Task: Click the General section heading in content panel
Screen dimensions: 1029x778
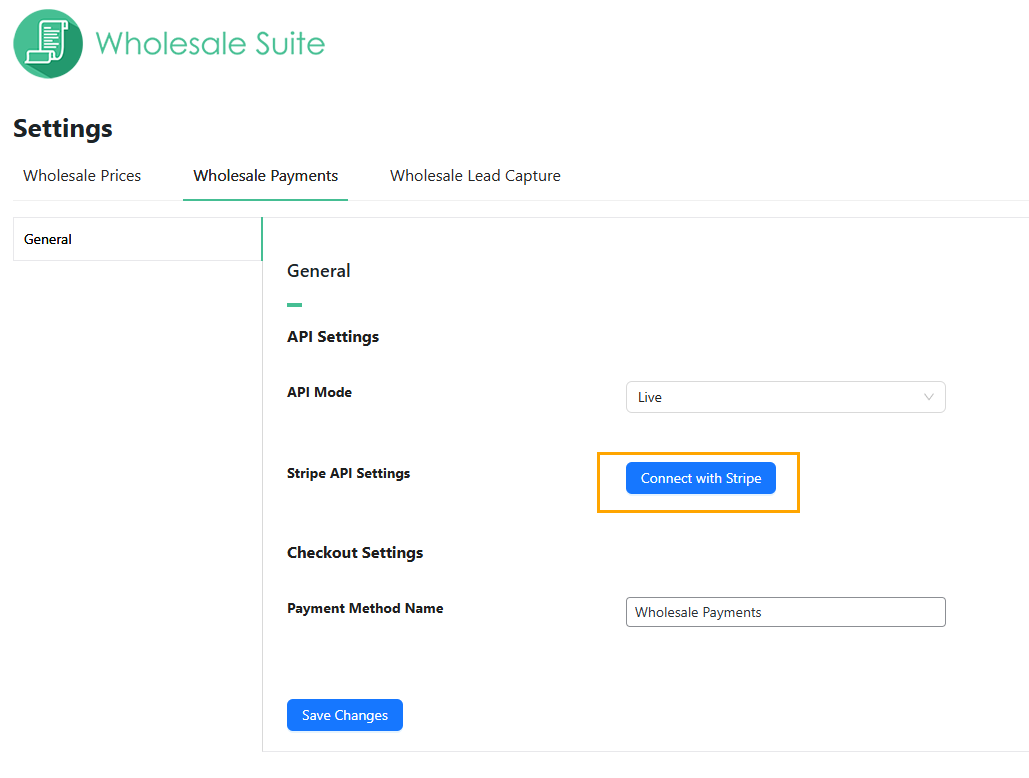Action: [x=318, y=271]
